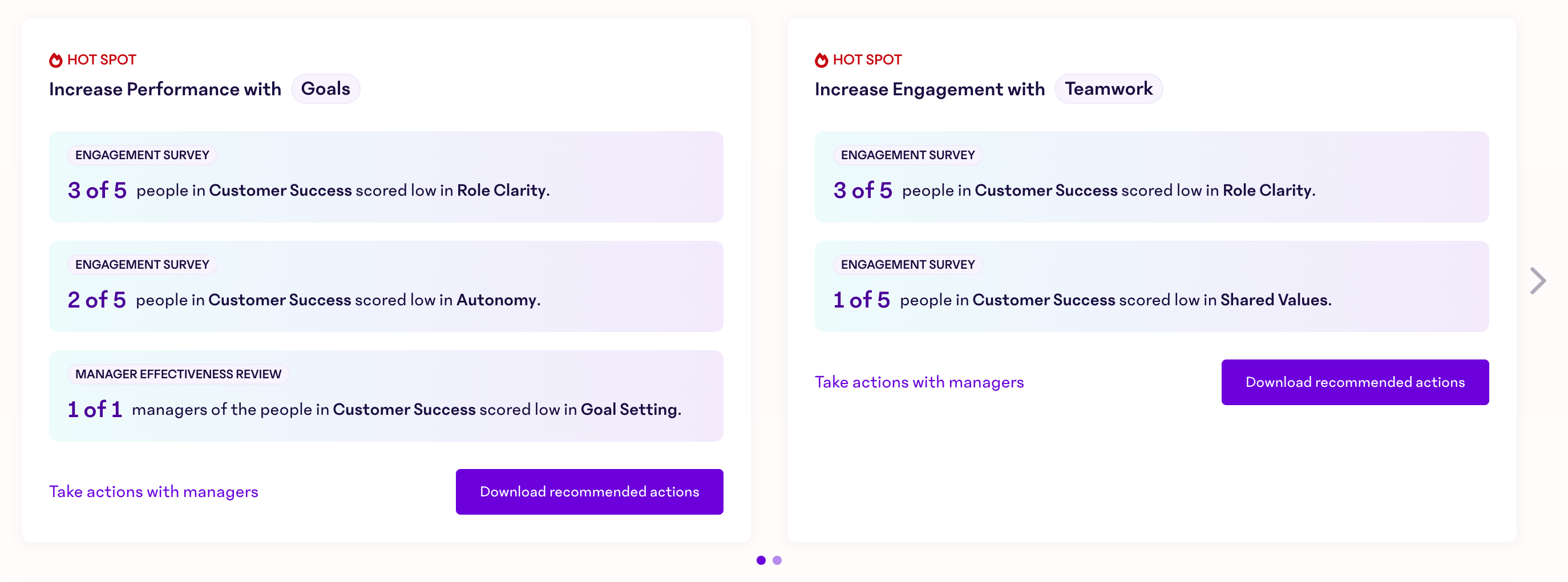The width and height of the screenshot is (1568, 582).
Task: Open the Increase Engagement with Teamwork card
Action: click(1151, 280)
